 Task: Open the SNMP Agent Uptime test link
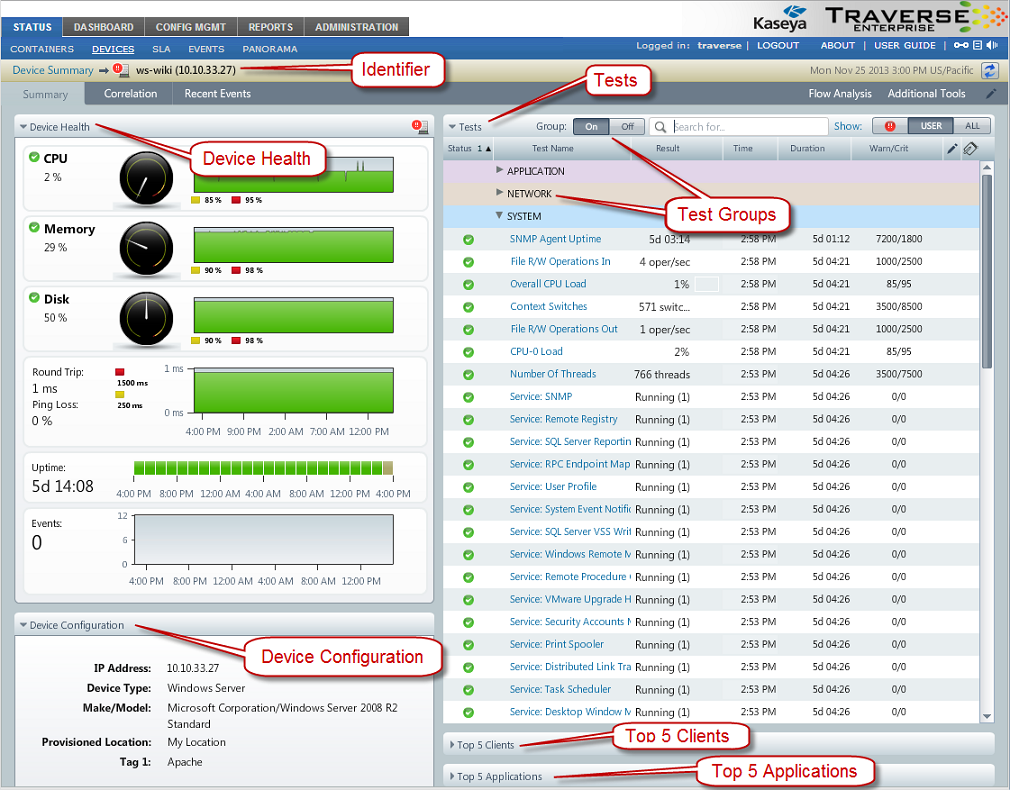click(x=556, y=240)
